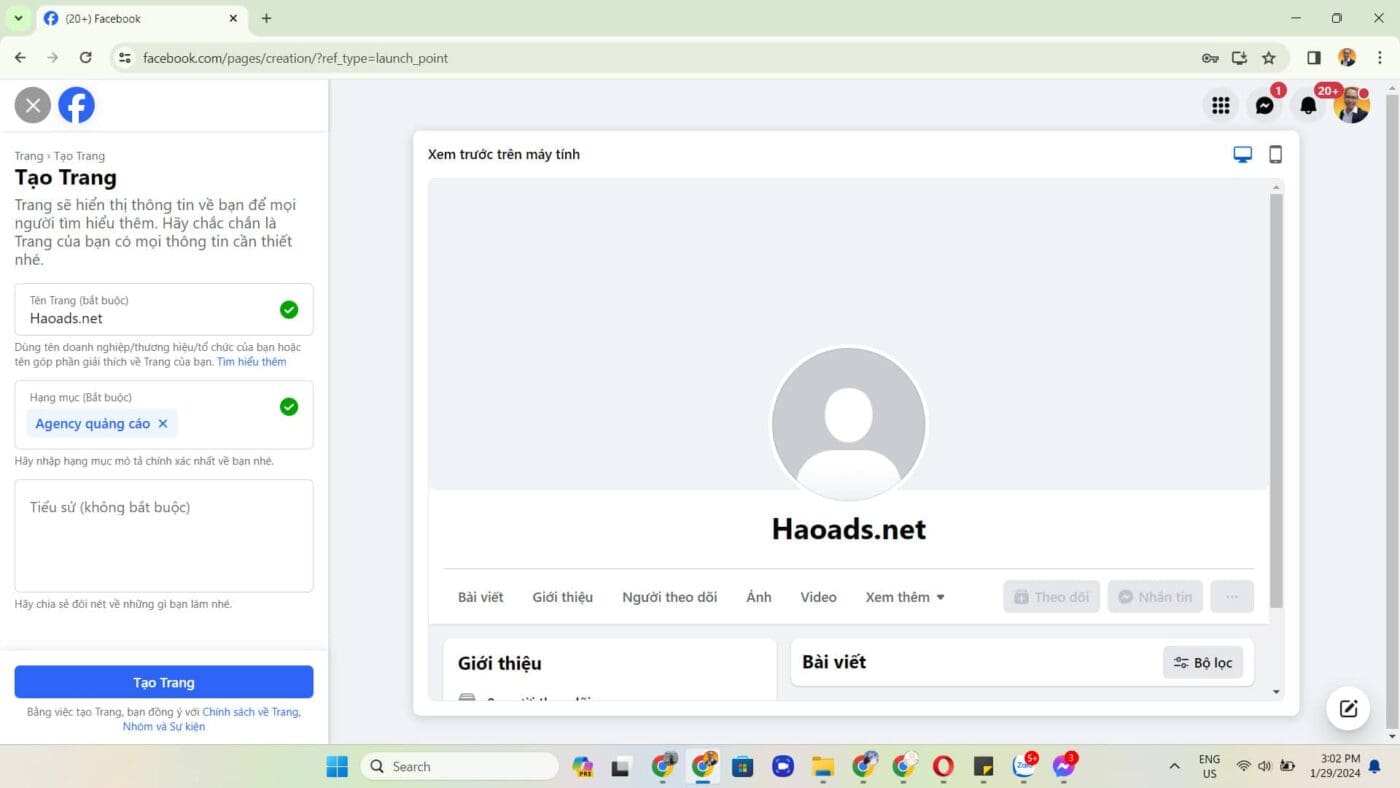
Task: Open Chrome side panel icon
Action: (1314, 58)
